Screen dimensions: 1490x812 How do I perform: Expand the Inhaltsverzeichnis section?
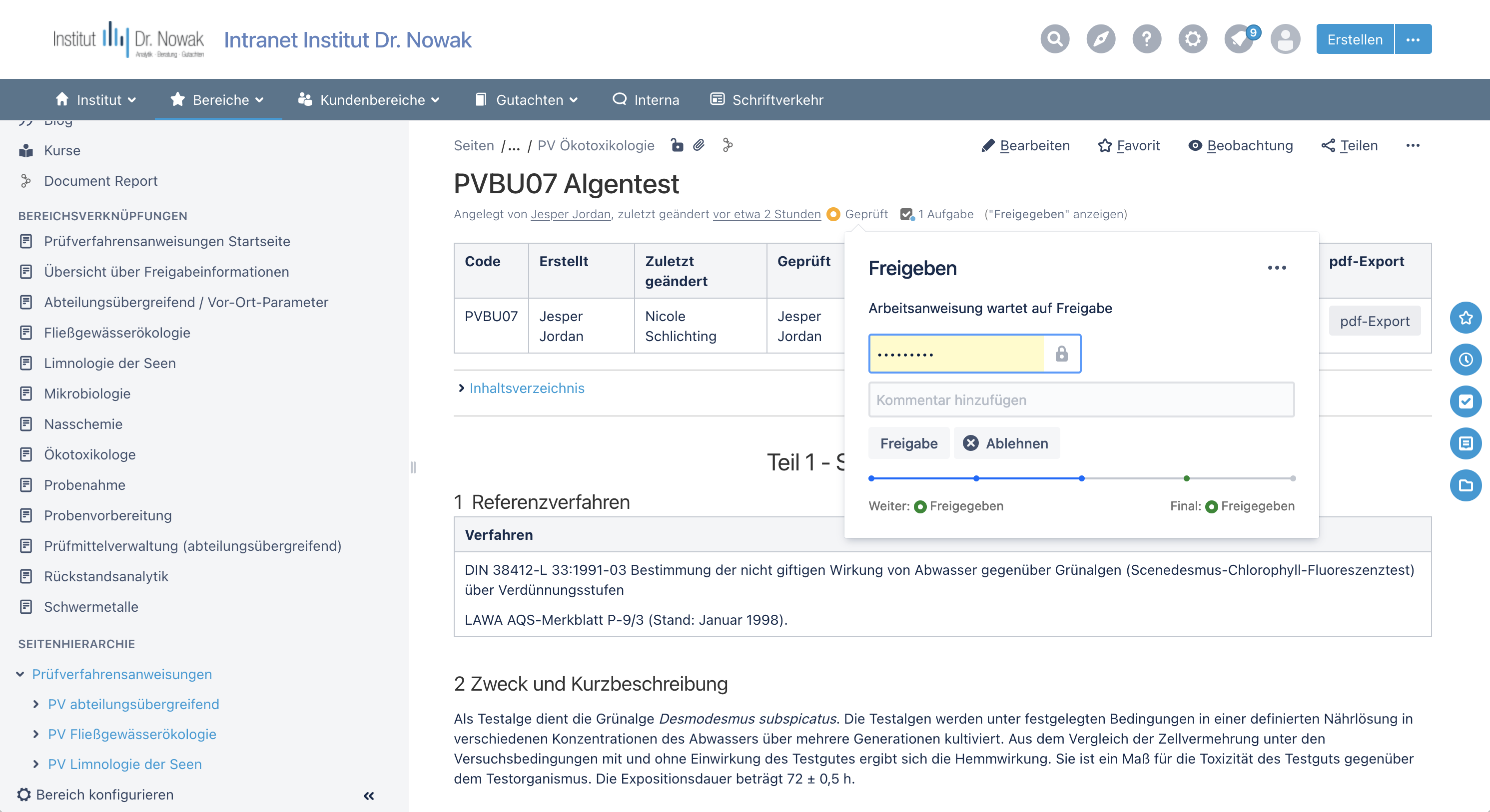click(521, 388)
